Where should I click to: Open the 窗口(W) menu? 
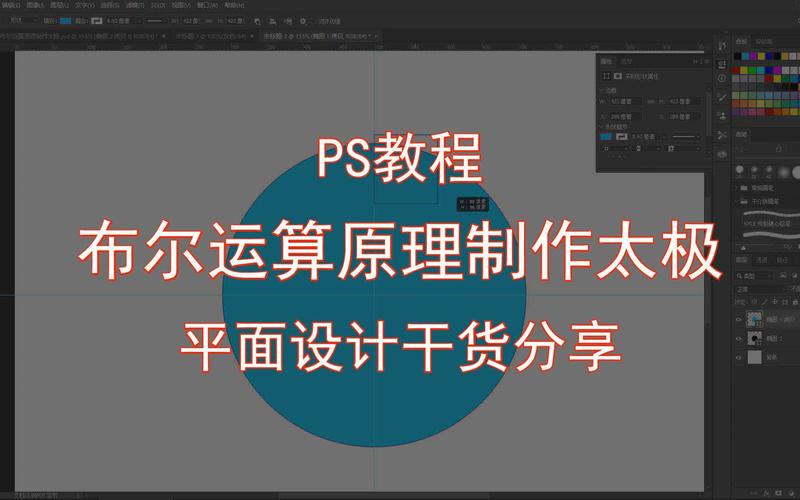(207, 5)
